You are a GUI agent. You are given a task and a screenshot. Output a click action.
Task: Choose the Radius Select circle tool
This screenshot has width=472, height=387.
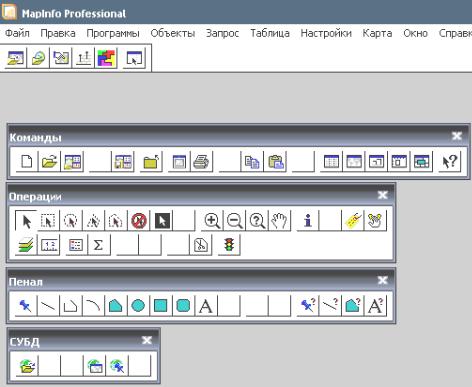click(71, 221)
